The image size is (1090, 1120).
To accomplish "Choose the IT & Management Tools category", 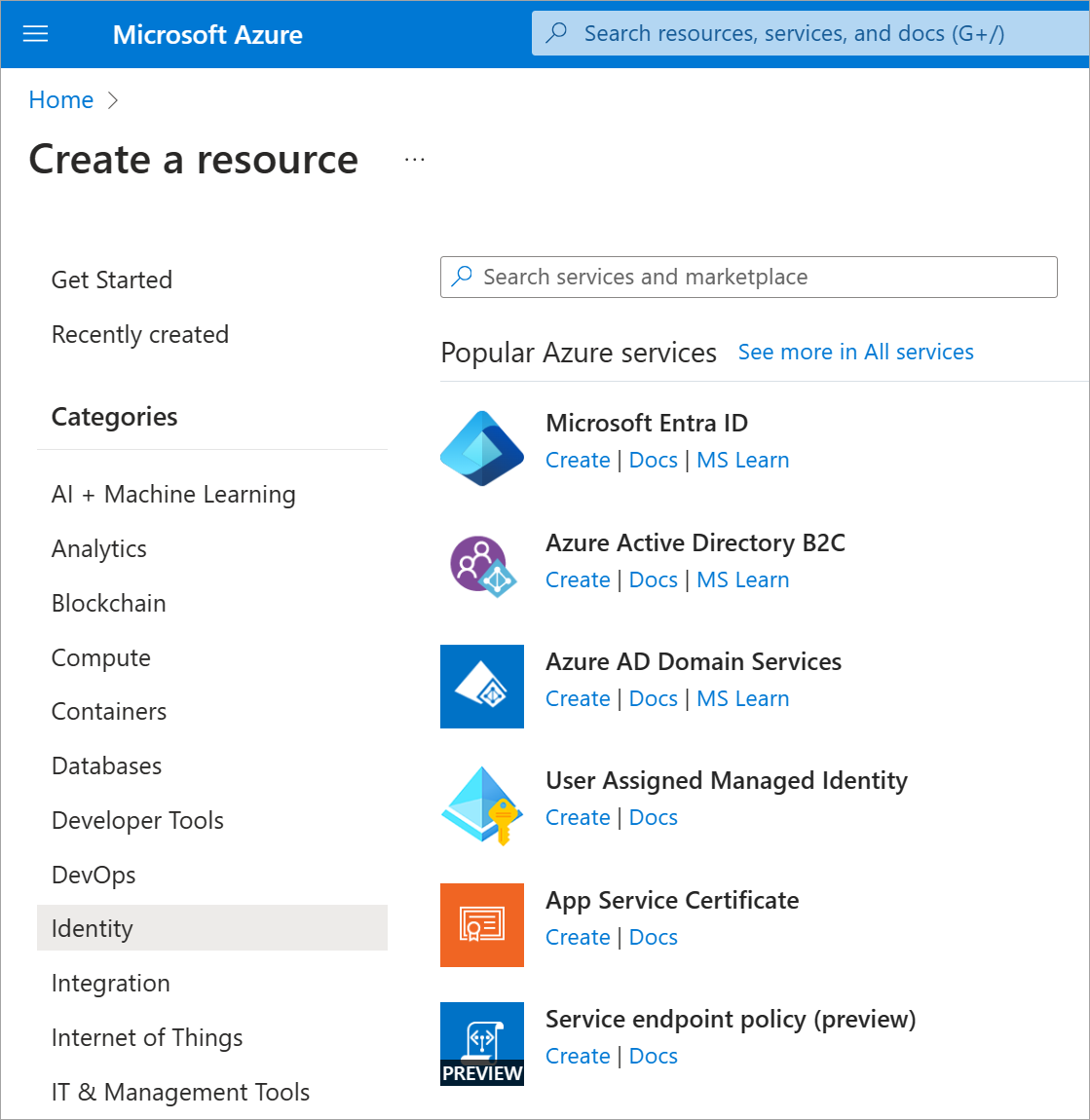I will click(181, 1092).
